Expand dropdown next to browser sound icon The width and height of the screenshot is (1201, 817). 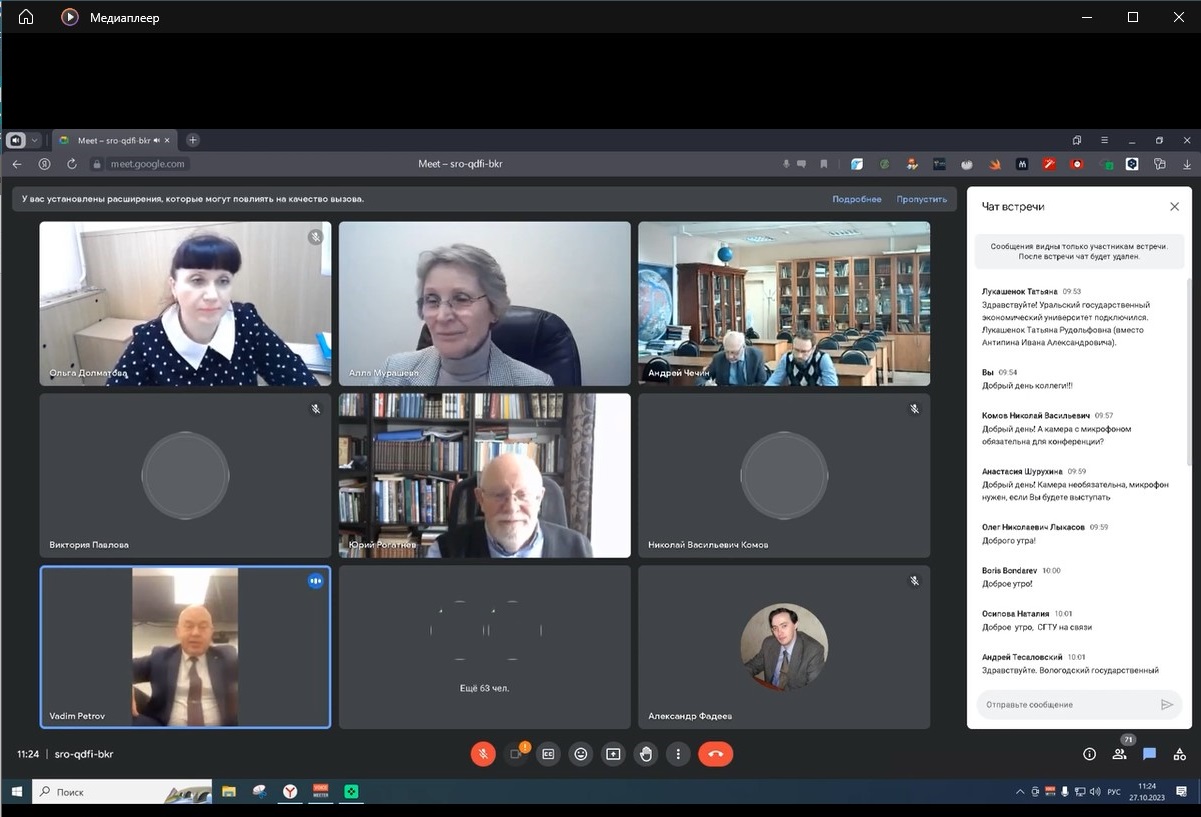click(35, 140)
